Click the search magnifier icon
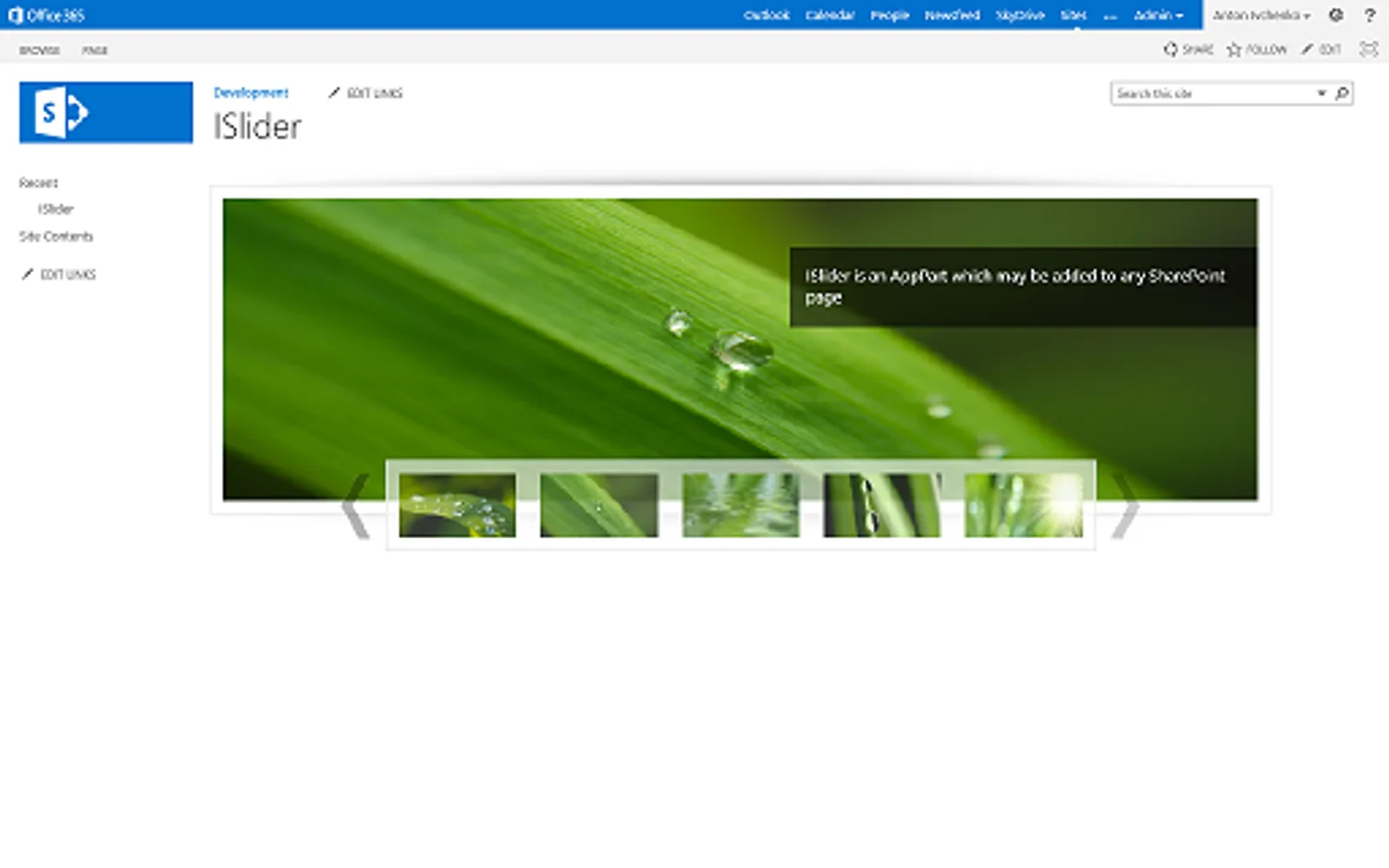This screenshot has height=868, width=1389. tap(1342, 93)
